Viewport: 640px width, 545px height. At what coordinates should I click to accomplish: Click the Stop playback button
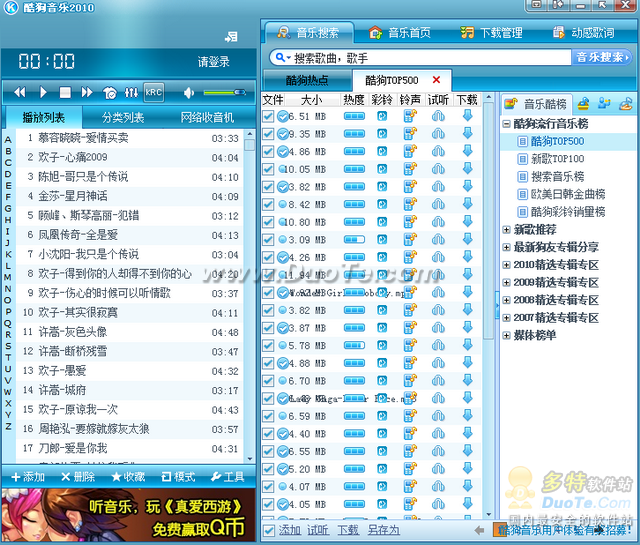(x=64, y=92)
